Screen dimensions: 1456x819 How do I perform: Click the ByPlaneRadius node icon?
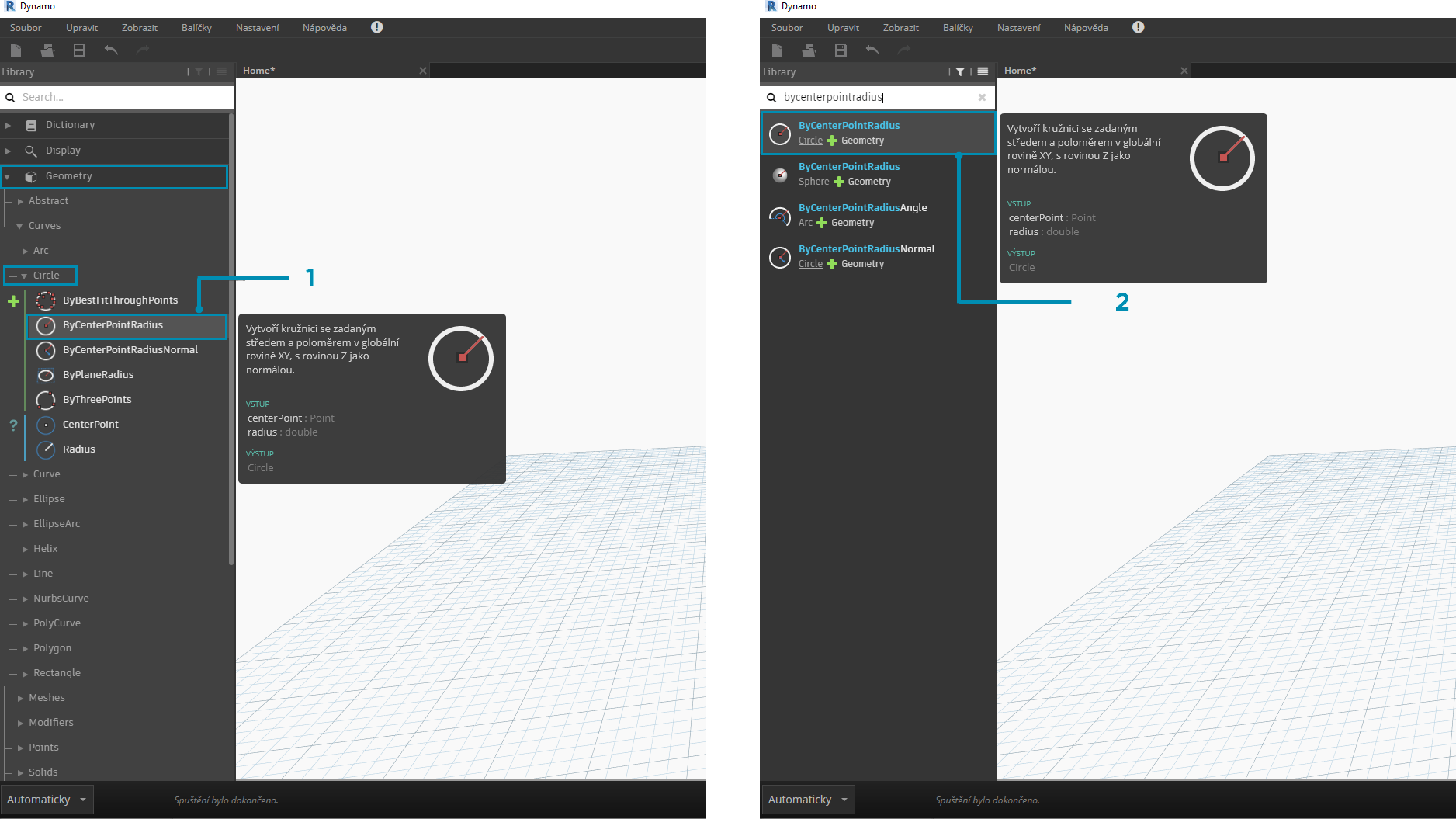(46, 375)
